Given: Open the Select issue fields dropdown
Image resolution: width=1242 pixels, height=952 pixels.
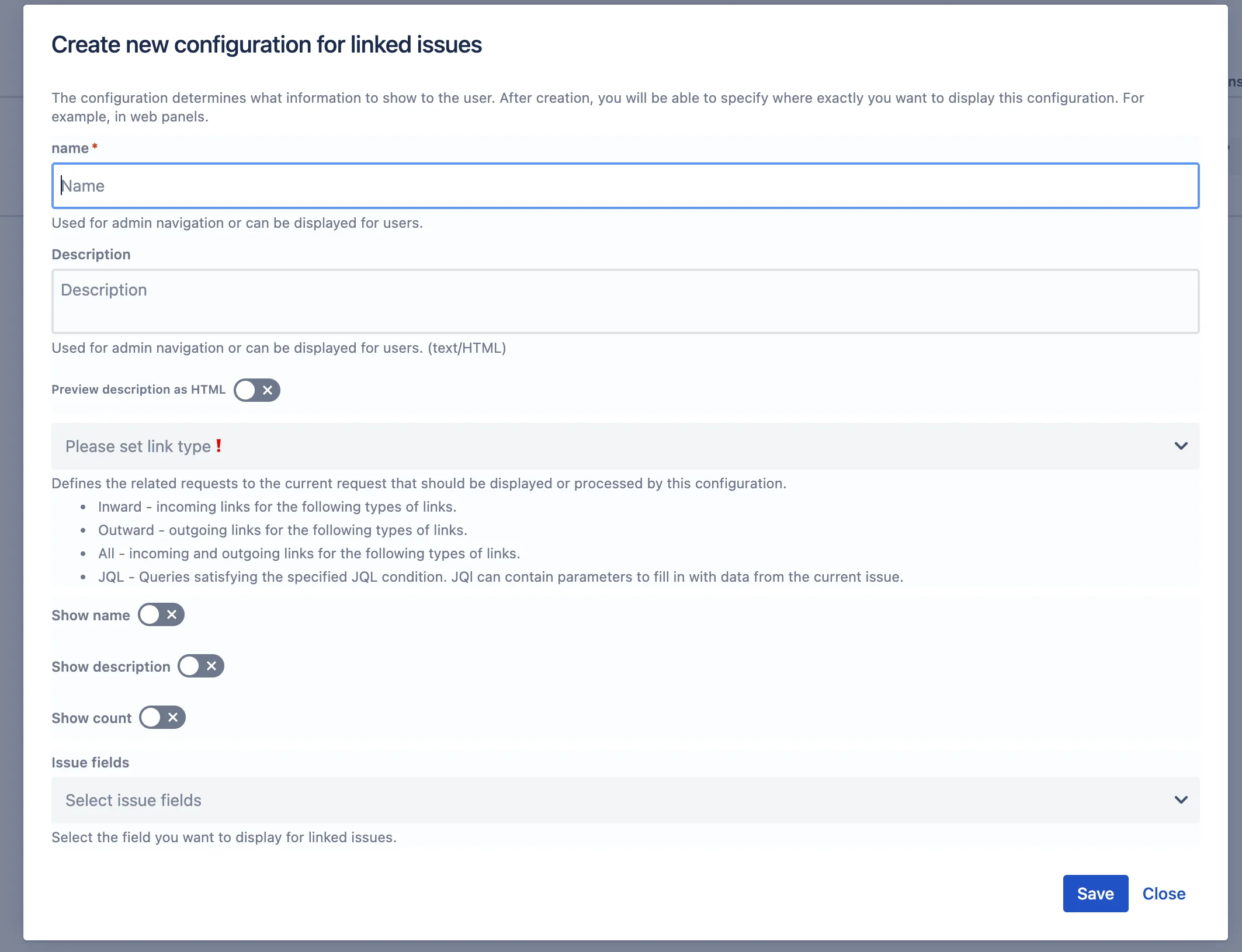Looking at the screenshot, I should click(625, 800).
